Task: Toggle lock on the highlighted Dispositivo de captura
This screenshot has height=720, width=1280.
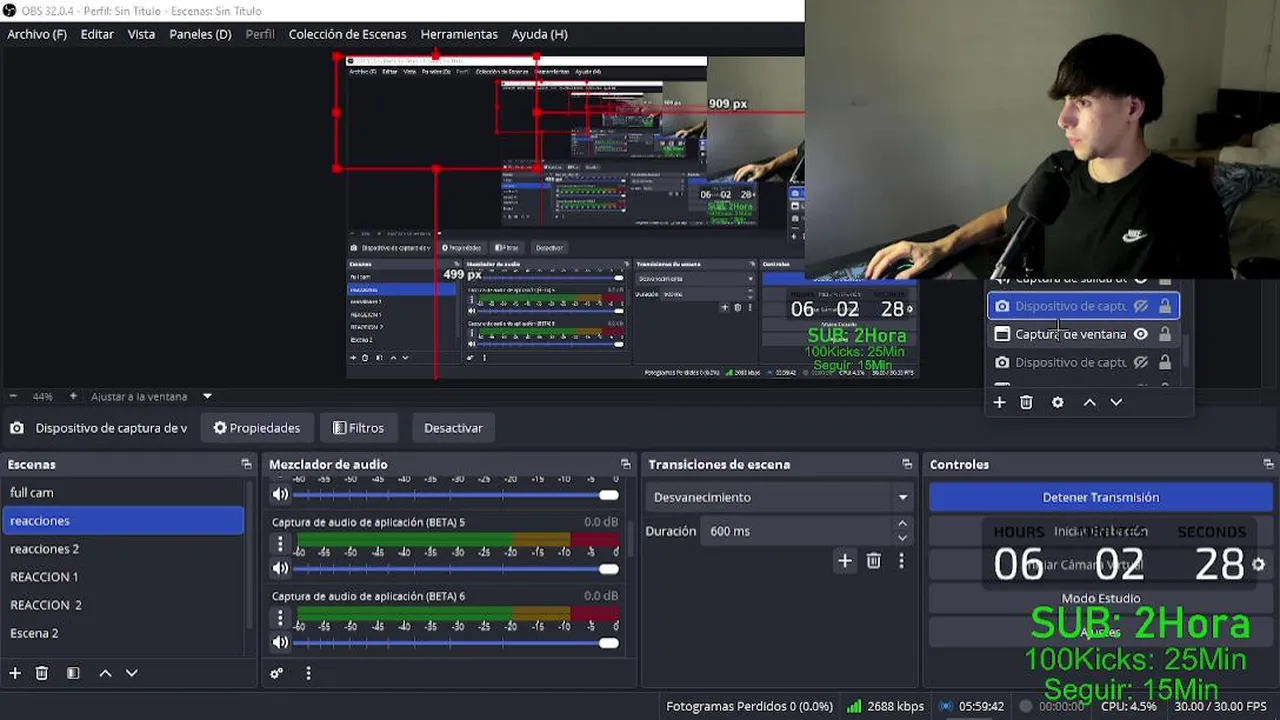Action: click(x=1165, y=306)
